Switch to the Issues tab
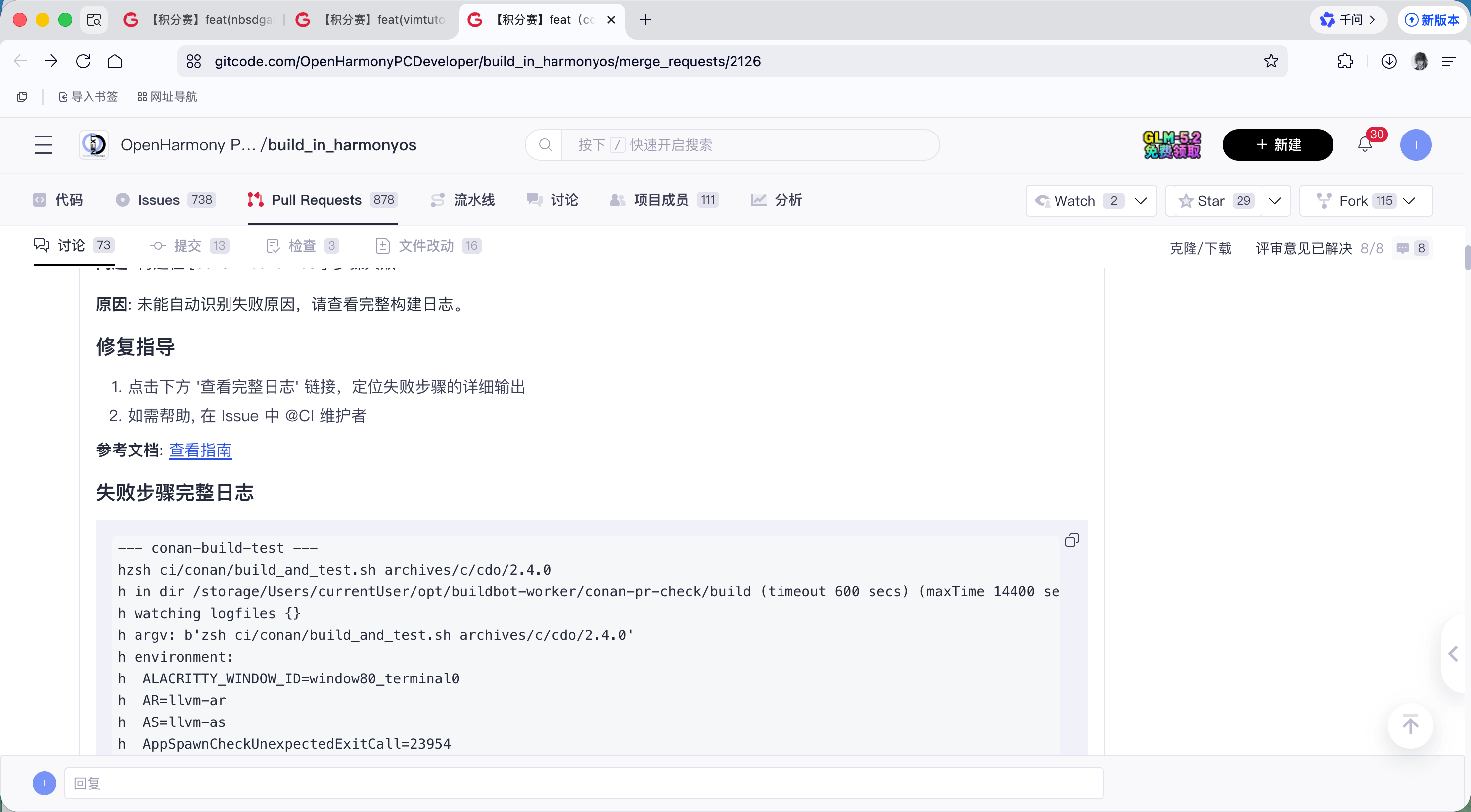 [x=166, y=200]
